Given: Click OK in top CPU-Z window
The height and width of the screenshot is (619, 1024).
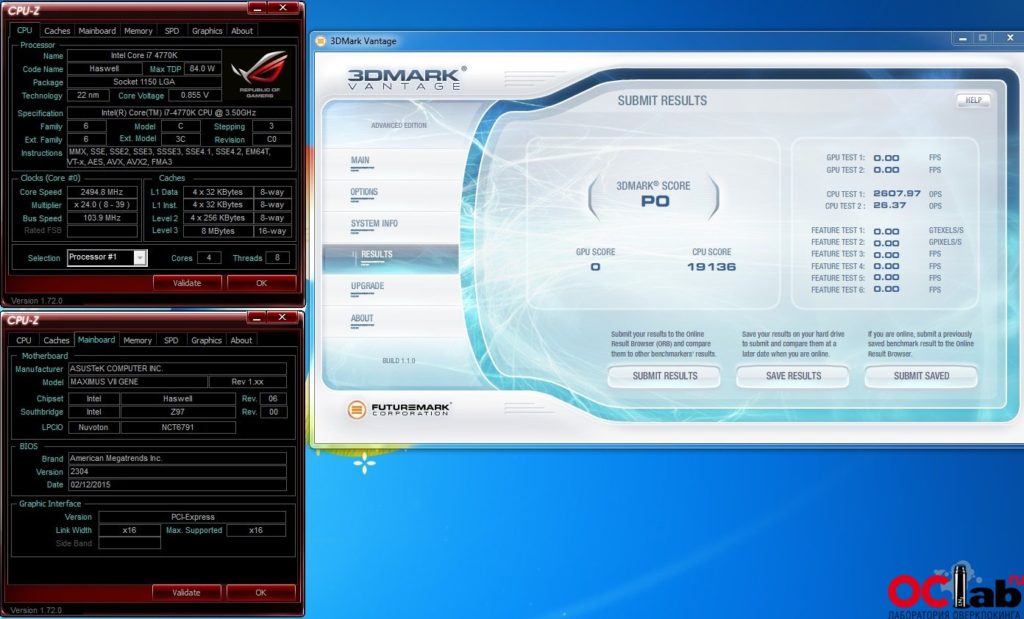Looking at the screenshot, I should (x=261, y=283).
